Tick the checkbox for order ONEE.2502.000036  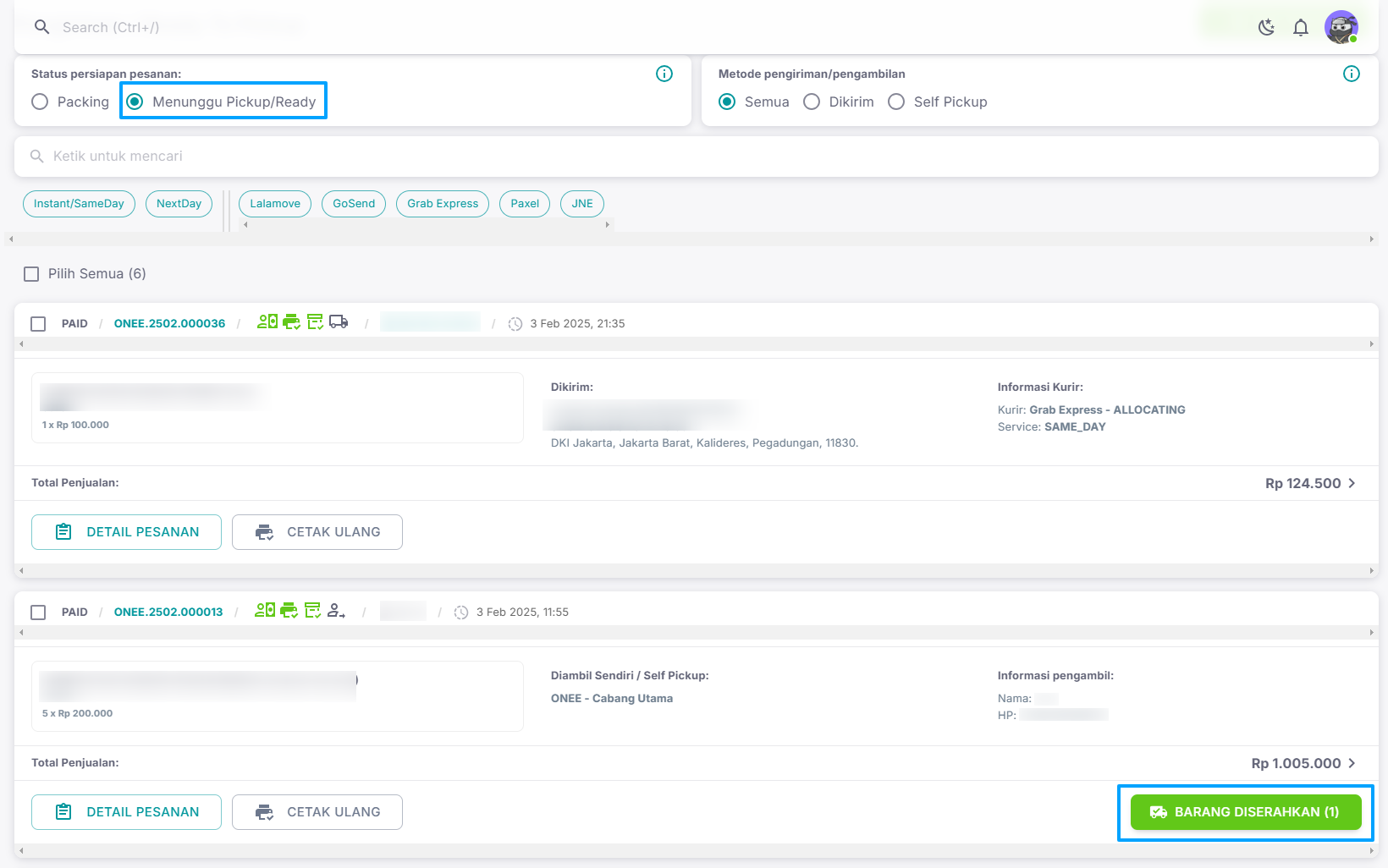(x=38, y=324)
